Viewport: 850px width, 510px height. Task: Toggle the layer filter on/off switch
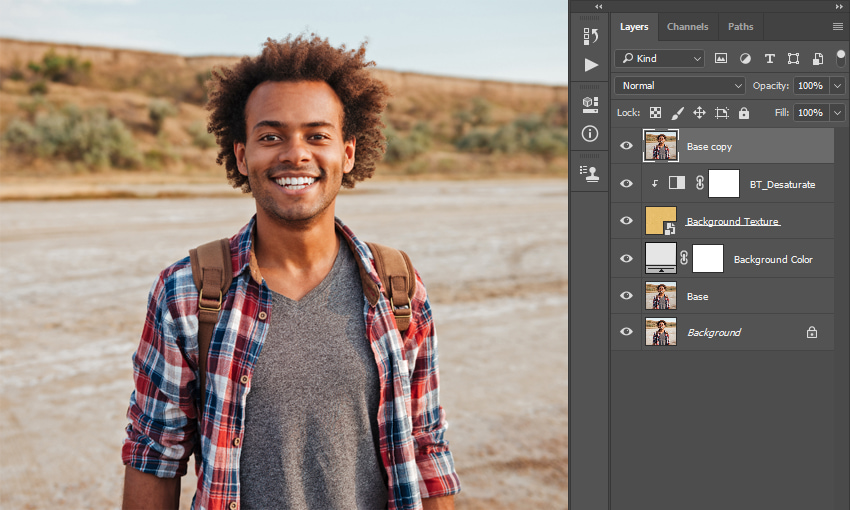click(x=841, y=58)
